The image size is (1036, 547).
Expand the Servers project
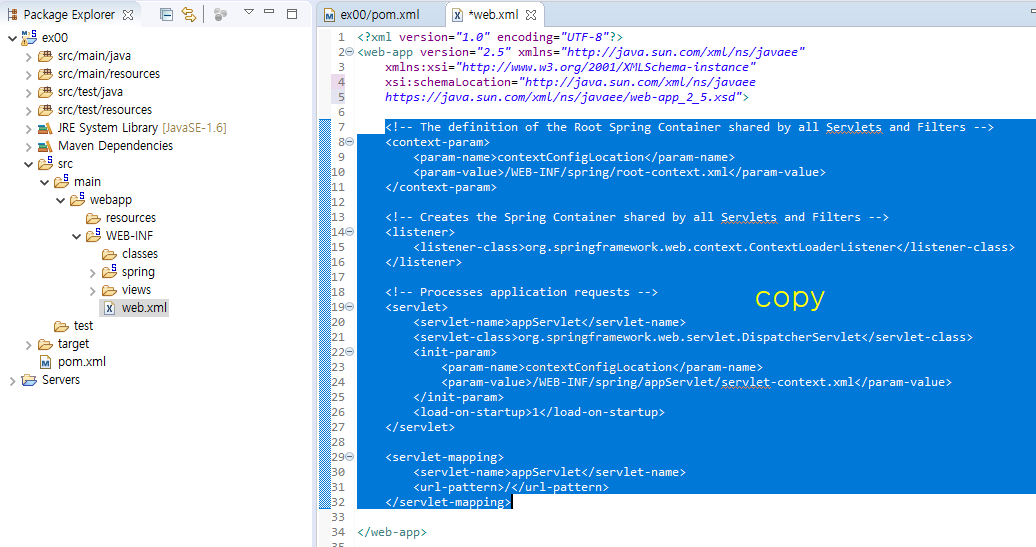pos(12,381)
